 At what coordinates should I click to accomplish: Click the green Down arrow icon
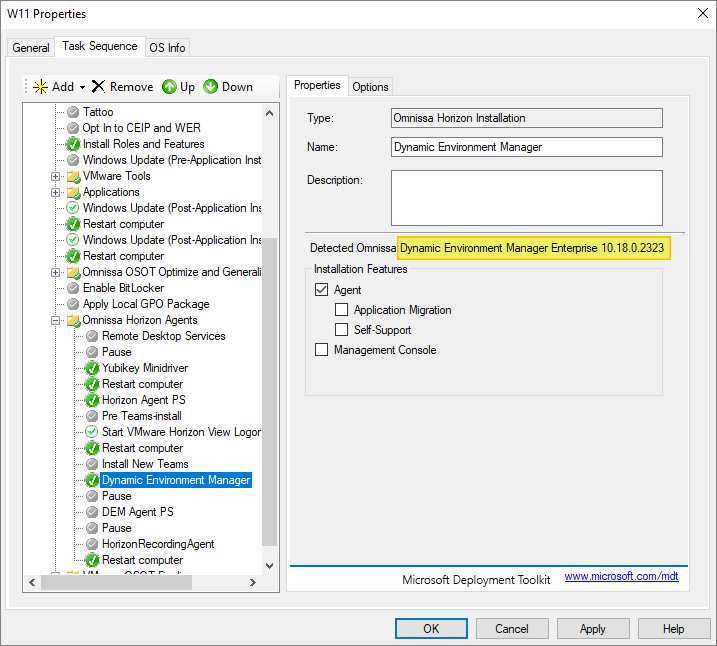coord(211,87)
